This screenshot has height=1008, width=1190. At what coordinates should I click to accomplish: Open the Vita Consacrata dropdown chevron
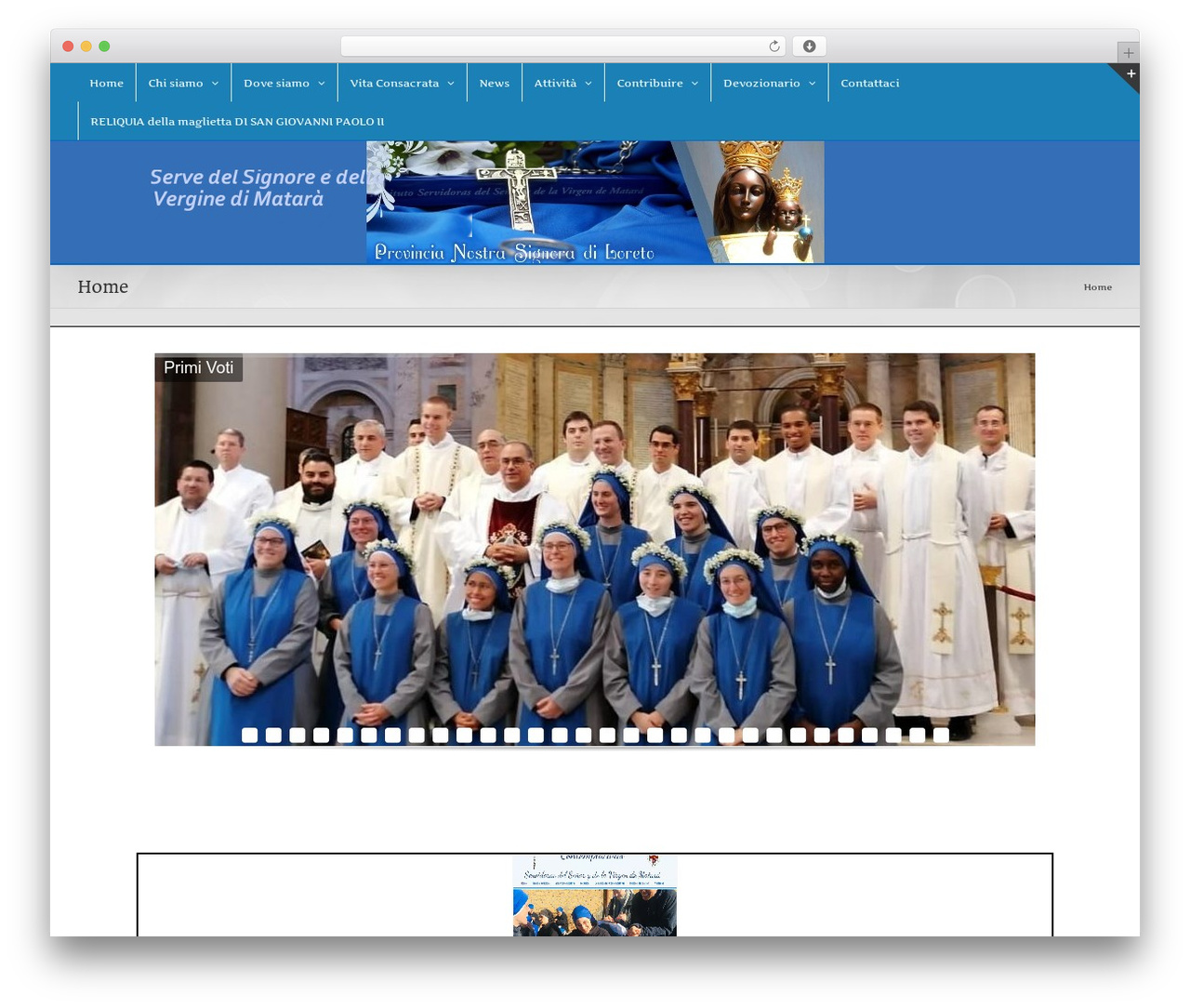coord(451,84)
